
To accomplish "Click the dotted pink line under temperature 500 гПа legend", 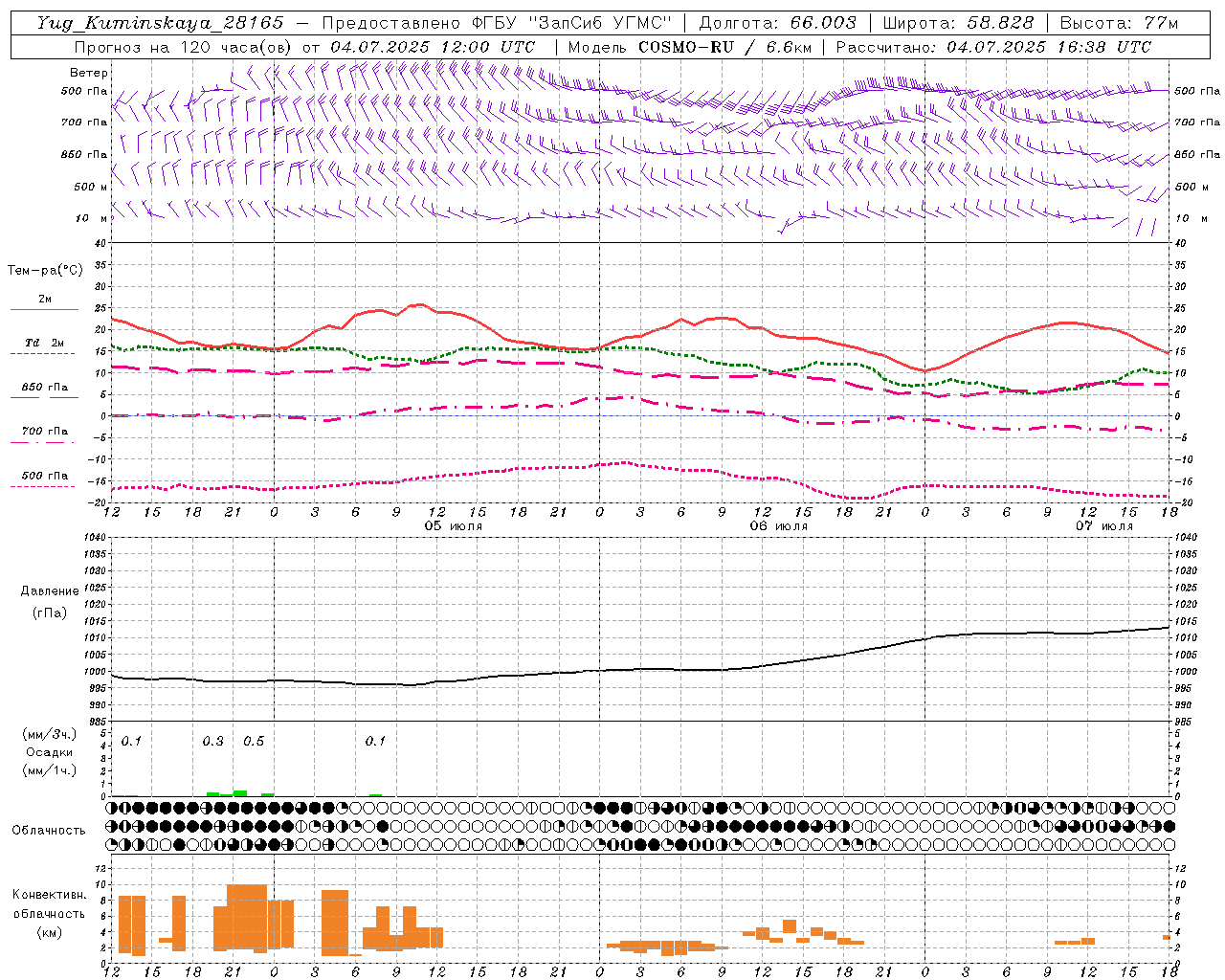I will tap(44, 486).
